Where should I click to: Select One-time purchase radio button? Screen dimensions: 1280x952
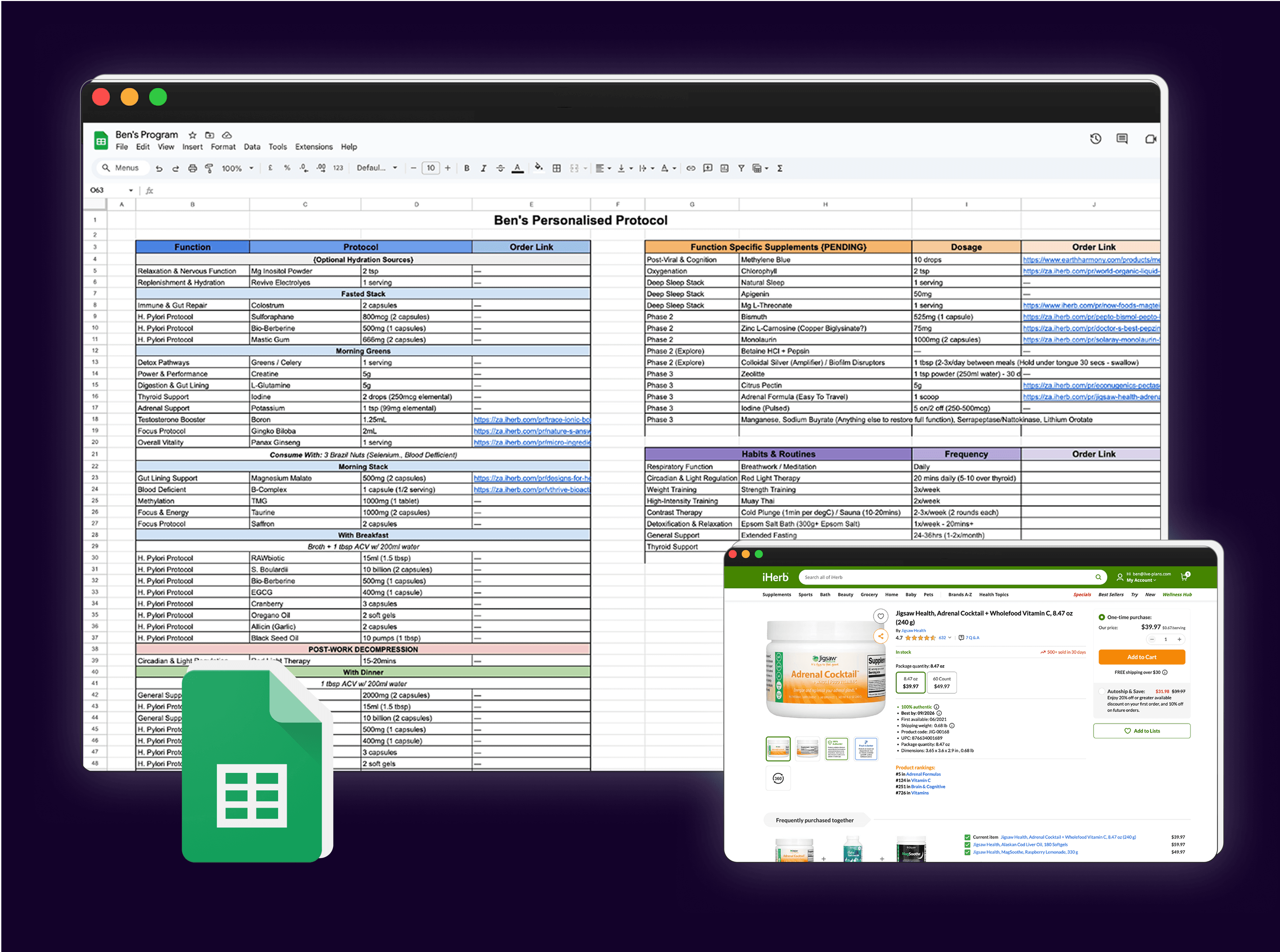[1101, 617]
